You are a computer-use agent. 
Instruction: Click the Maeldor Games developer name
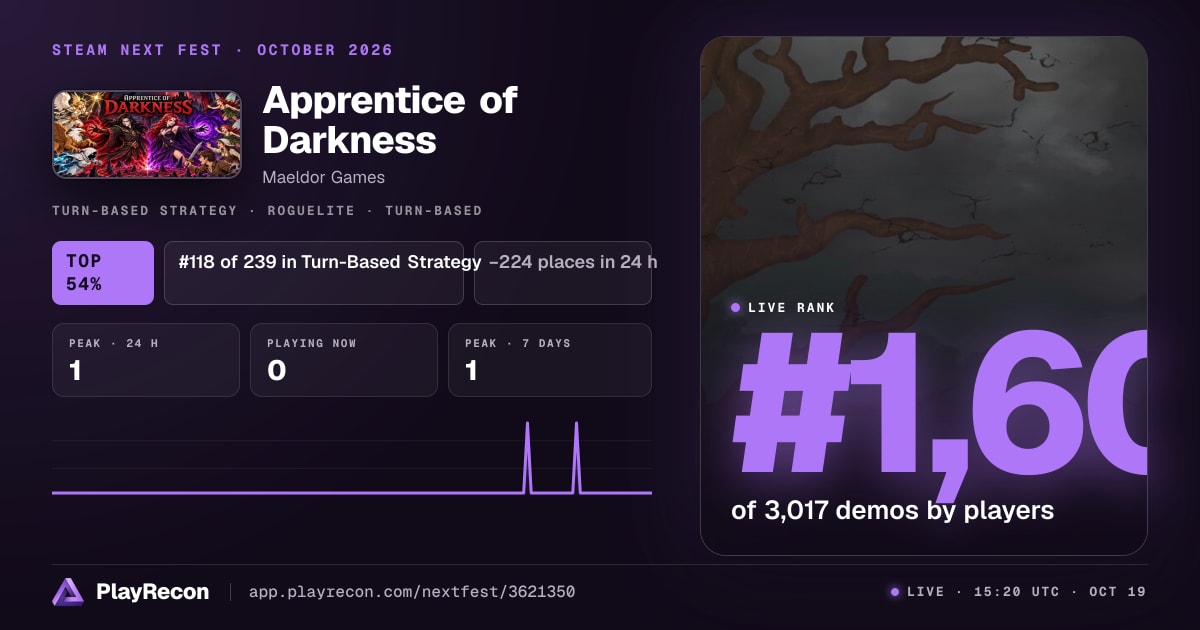[323, 177]
